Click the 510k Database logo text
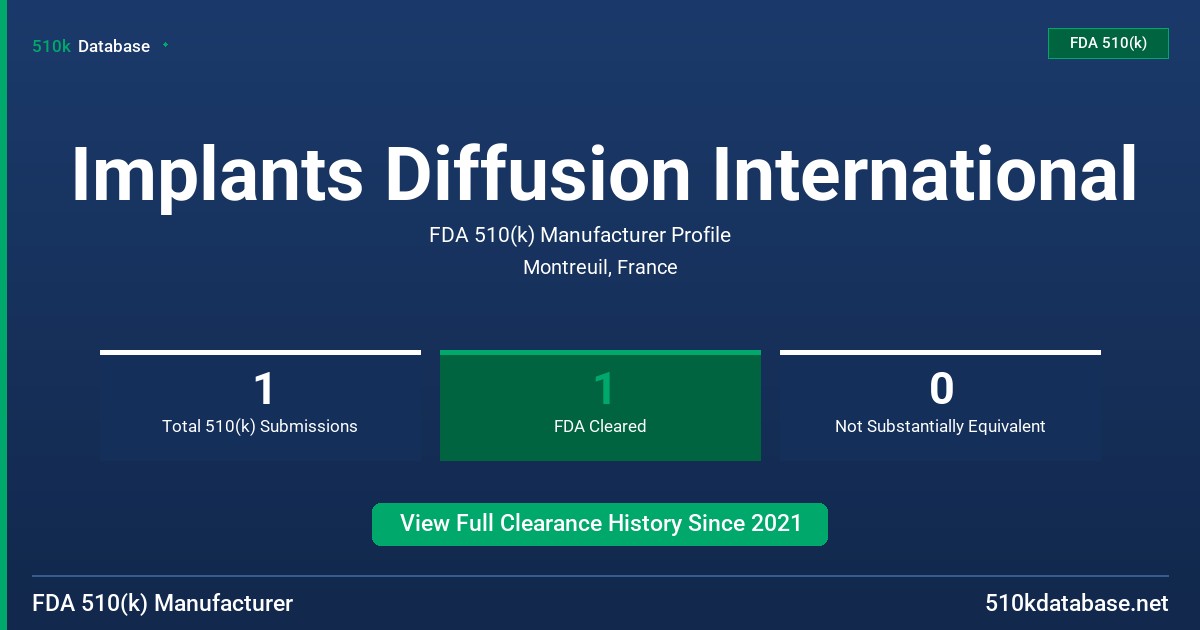Viewport: 1200px width, 630px height. [91, 46]
